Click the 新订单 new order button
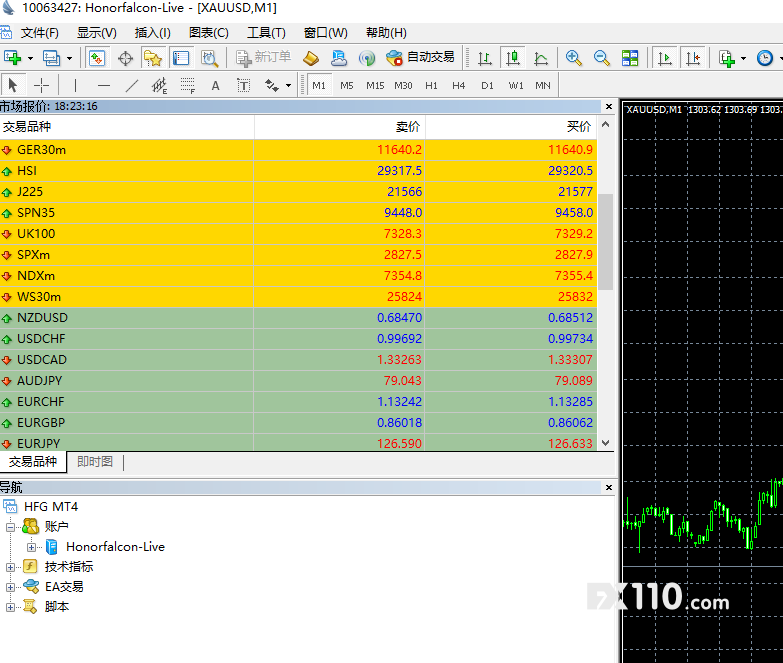The width and height of the screenshot is (783, 663). pyautogui.click(x=264, y=57)
